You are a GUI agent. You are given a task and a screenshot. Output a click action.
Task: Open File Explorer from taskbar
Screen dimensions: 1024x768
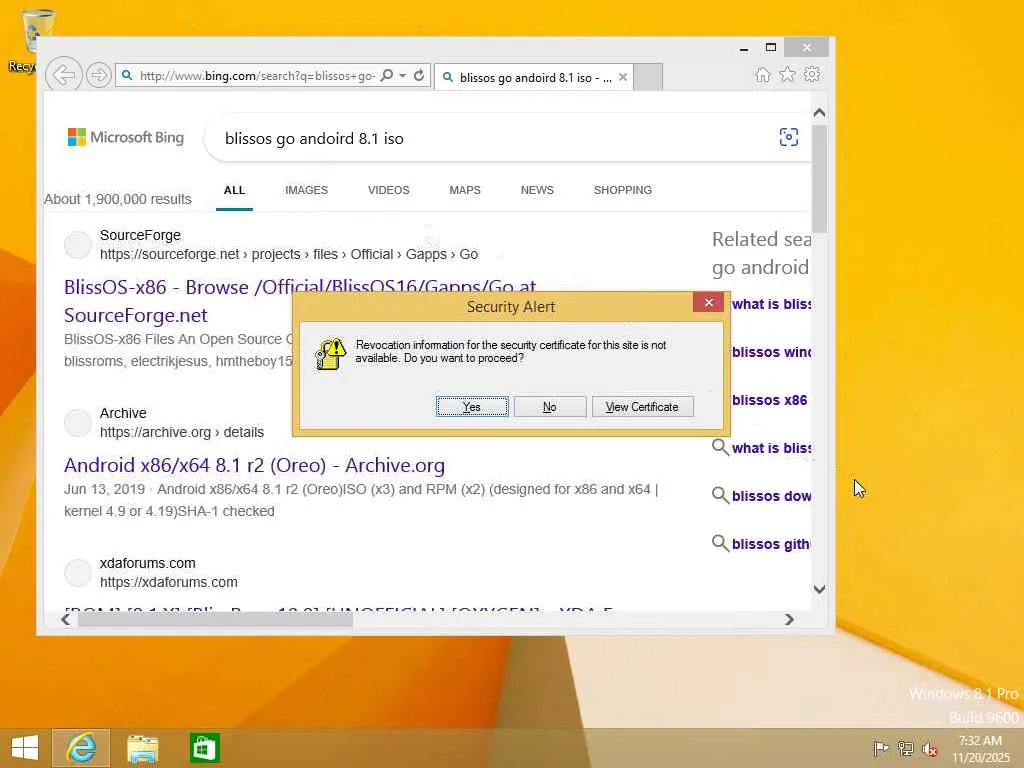(142, 748)
